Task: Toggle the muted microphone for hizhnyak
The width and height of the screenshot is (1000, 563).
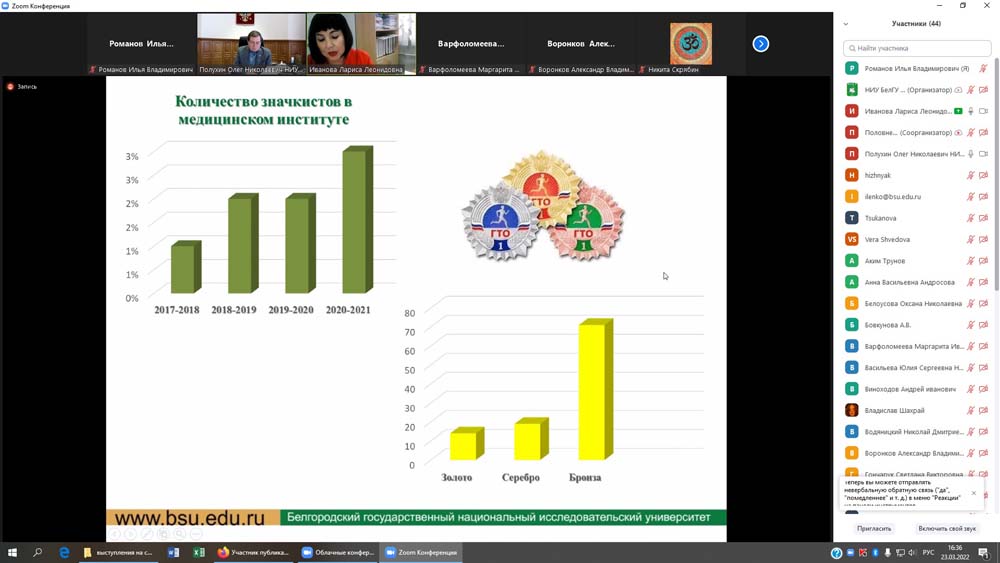Action: tap(971, 175)
